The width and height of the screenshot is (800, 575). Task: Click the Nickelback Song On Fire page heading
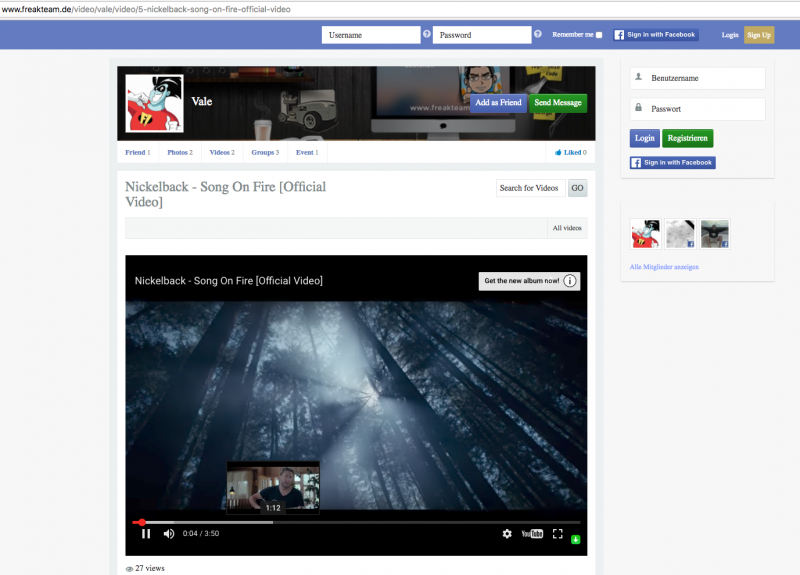[226, 194]
